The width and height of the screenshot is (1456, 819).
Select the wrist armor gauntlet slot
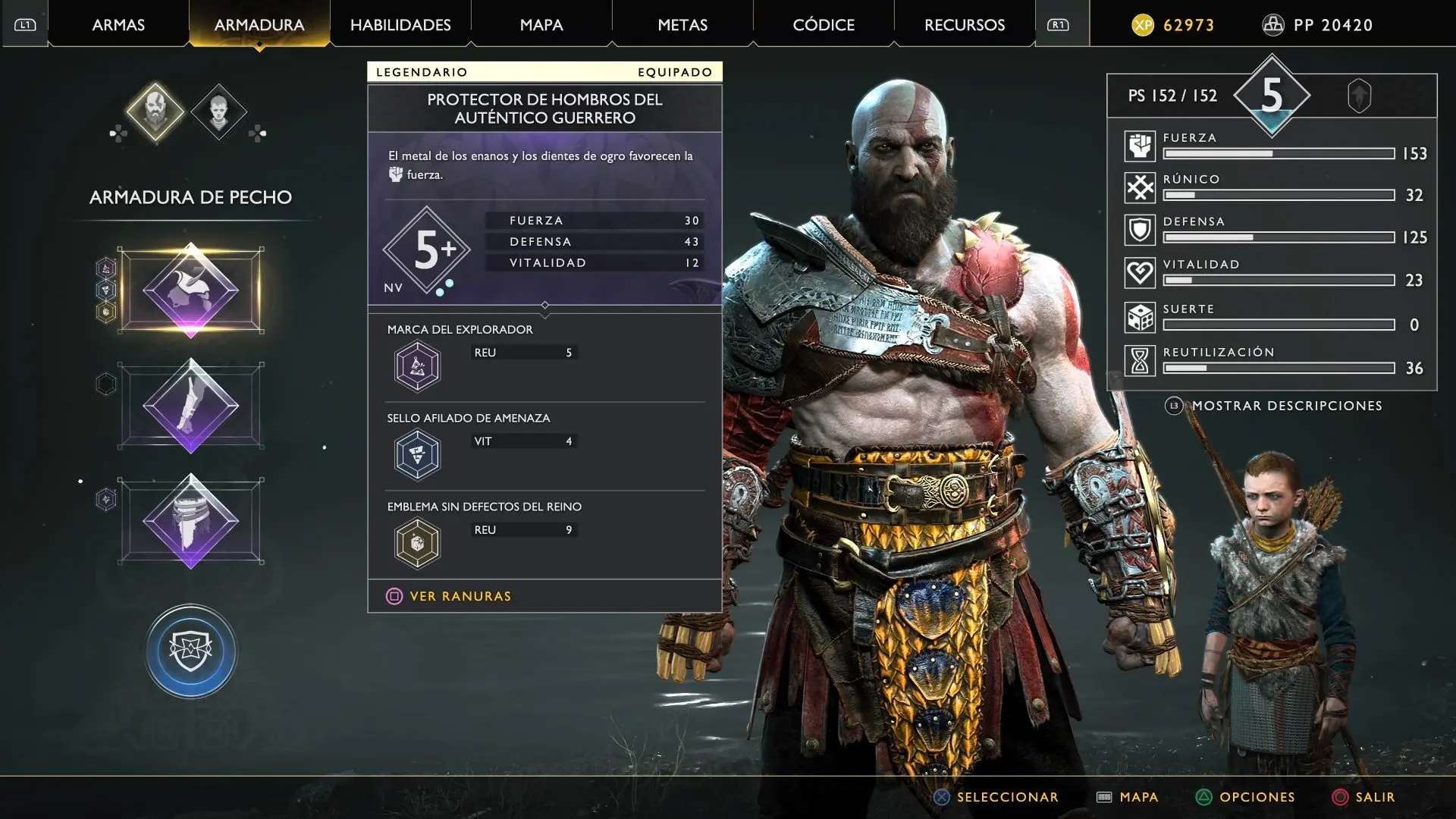point(191,406)
